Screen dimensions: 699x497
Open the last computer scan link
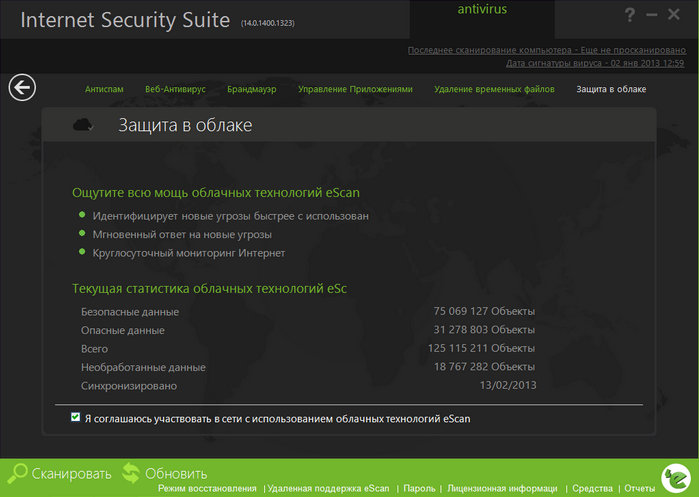[x=547, y=50]
